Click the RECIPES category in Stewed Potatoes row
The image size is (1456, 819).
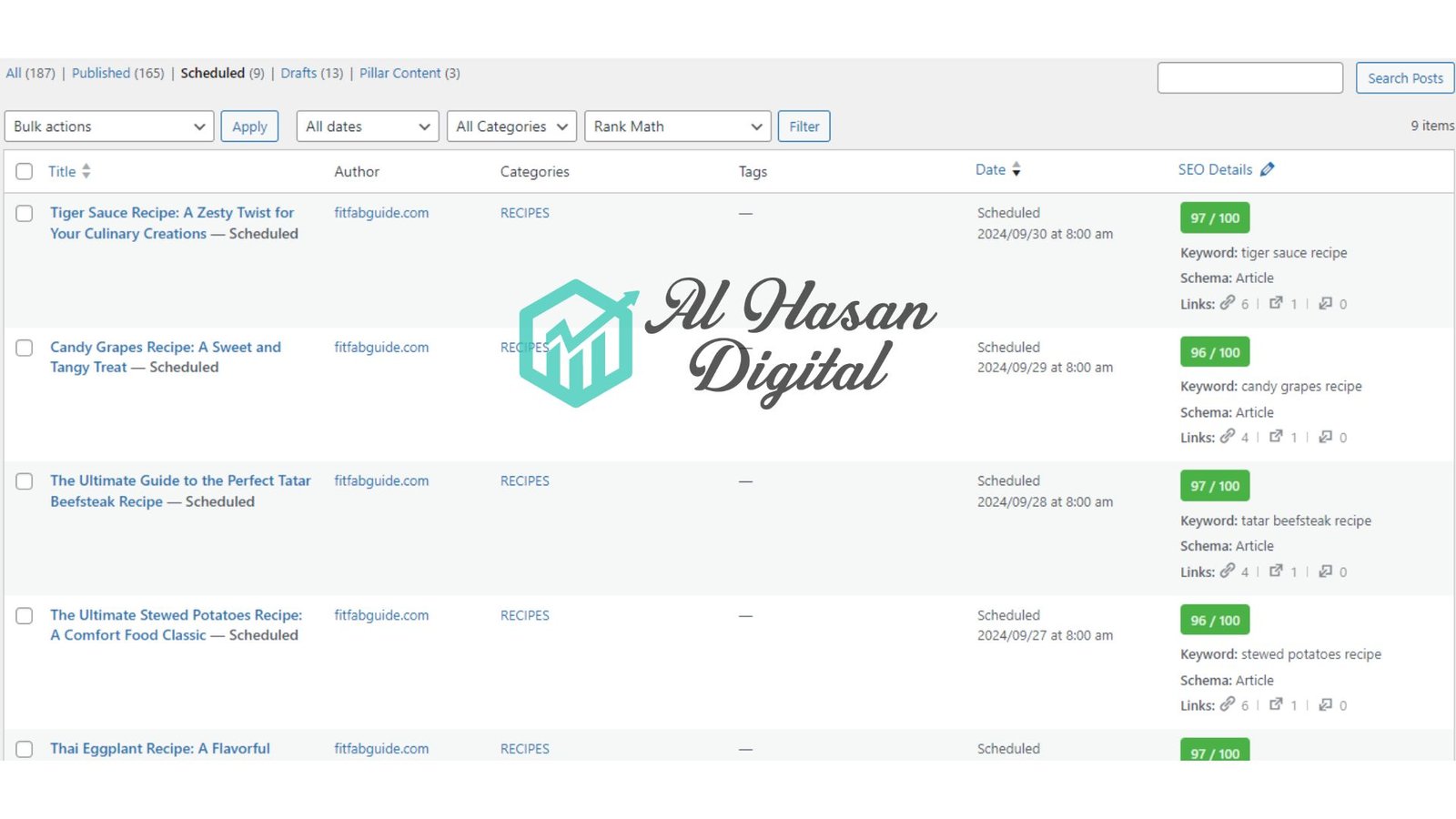pyautogui.click(x=525, y=615)
